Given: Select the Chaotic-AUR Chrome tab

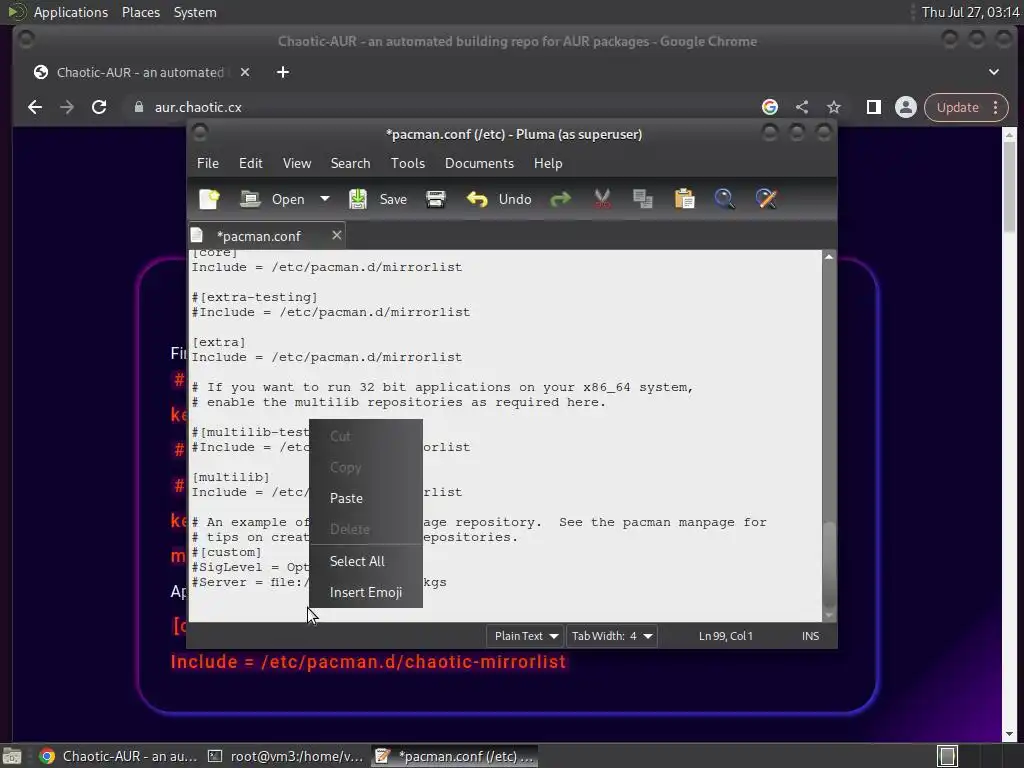Looking at the screenshot, I should coord(140,72).
